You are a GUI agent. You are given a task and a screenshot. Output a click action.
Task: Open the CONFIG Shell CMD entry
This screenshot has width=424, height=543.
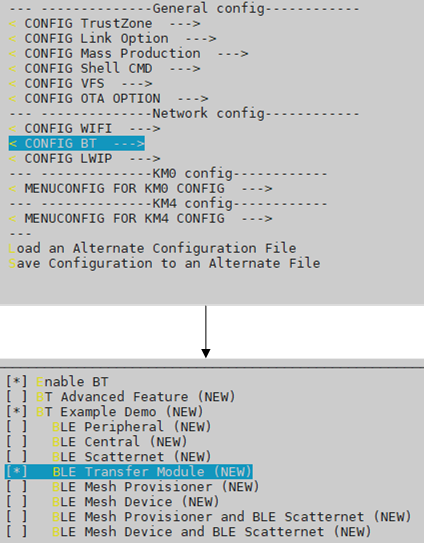pos(104,69)
